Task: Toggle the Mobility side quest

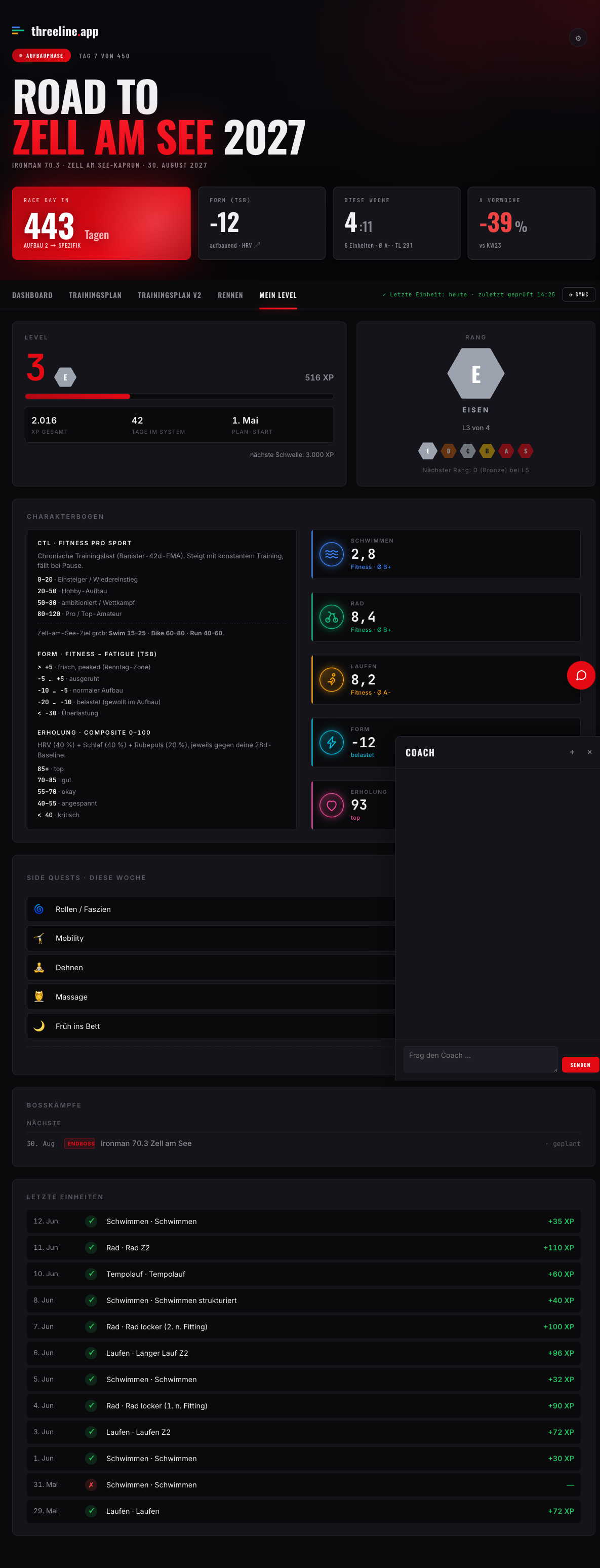Action: 211,938
